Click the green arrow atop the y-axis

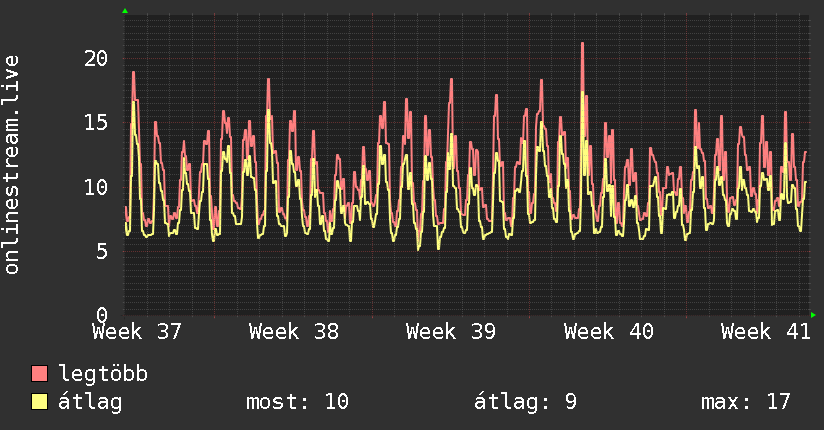125,11
